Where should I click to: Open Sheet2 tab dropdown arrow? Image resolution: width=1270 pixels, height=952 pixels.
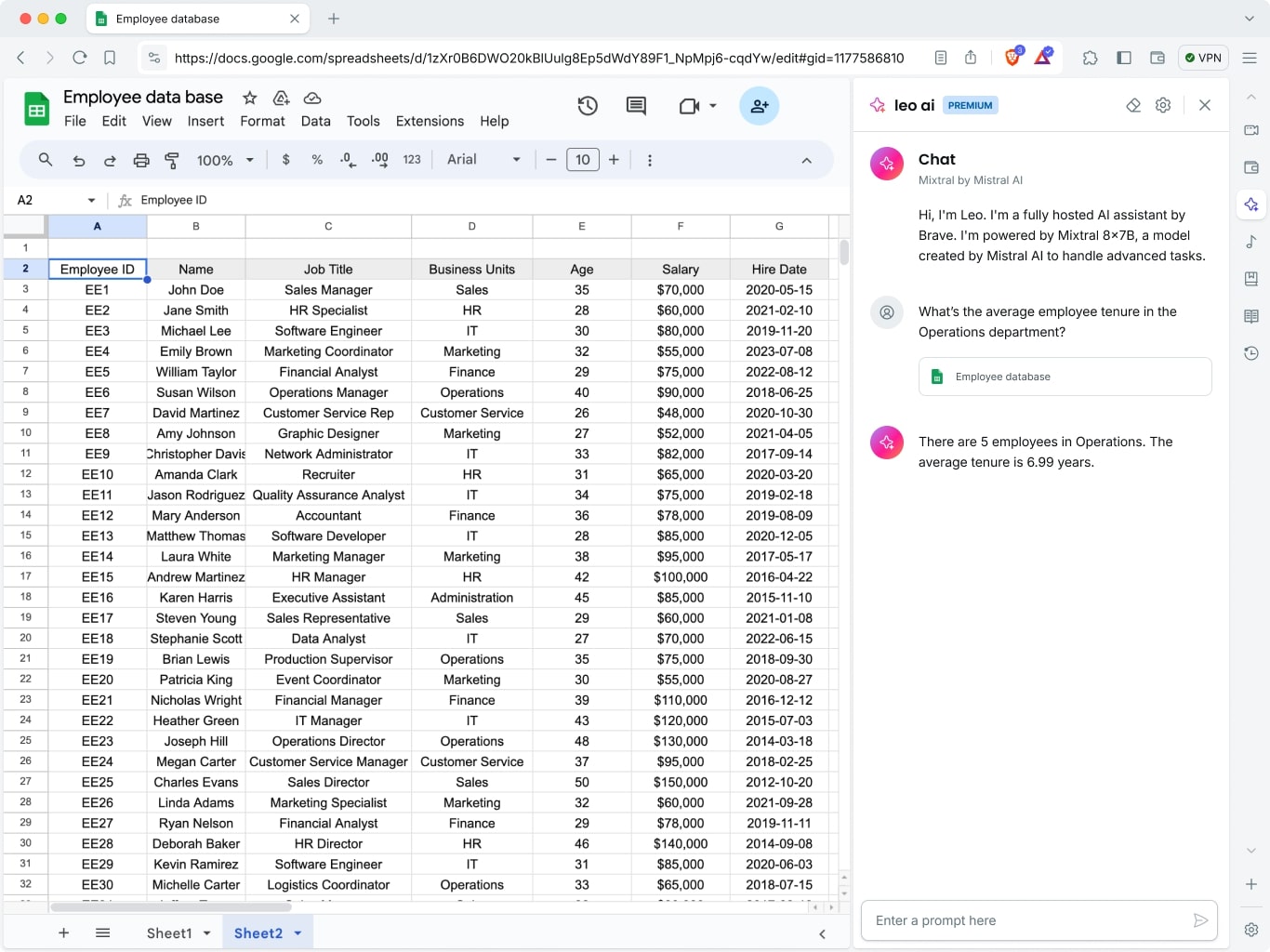pos(298,932)
